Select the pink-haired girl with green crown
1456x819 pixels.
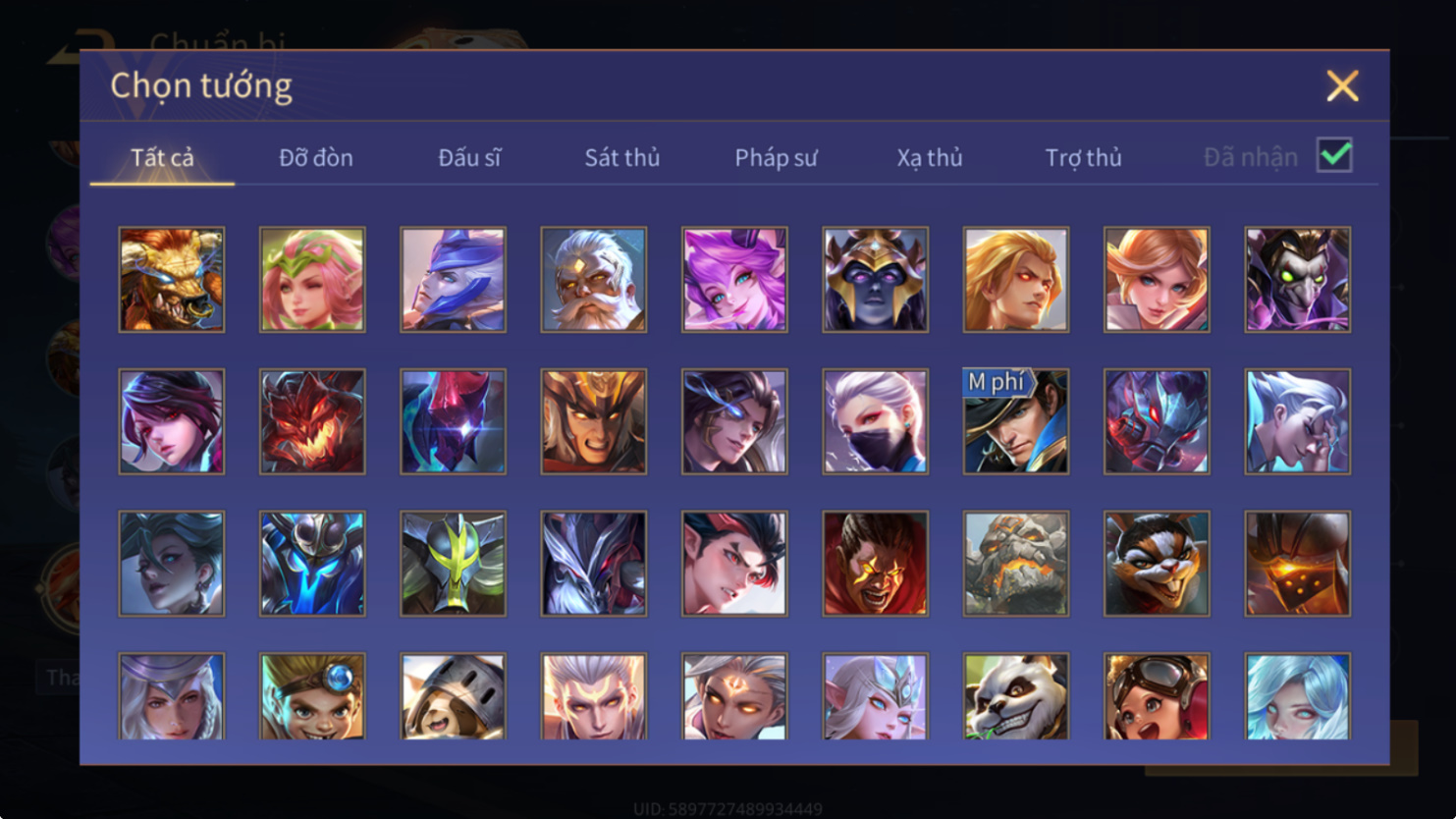[x=312, y=280]
